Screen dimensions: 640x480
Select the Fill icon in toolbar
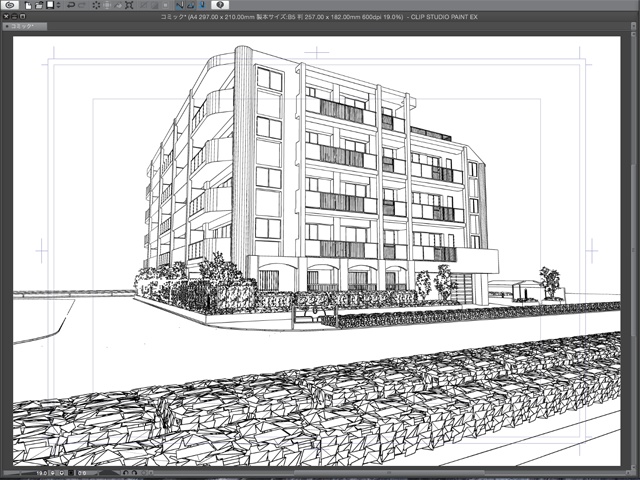tap(118, 5)
